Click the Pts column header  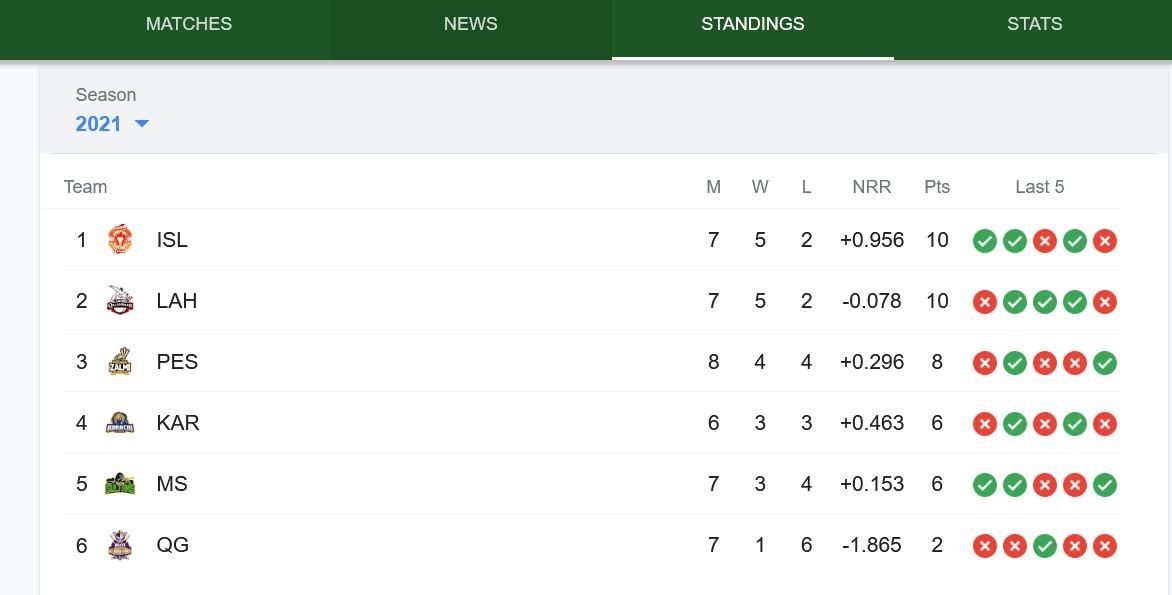click(x=937, y=187)
